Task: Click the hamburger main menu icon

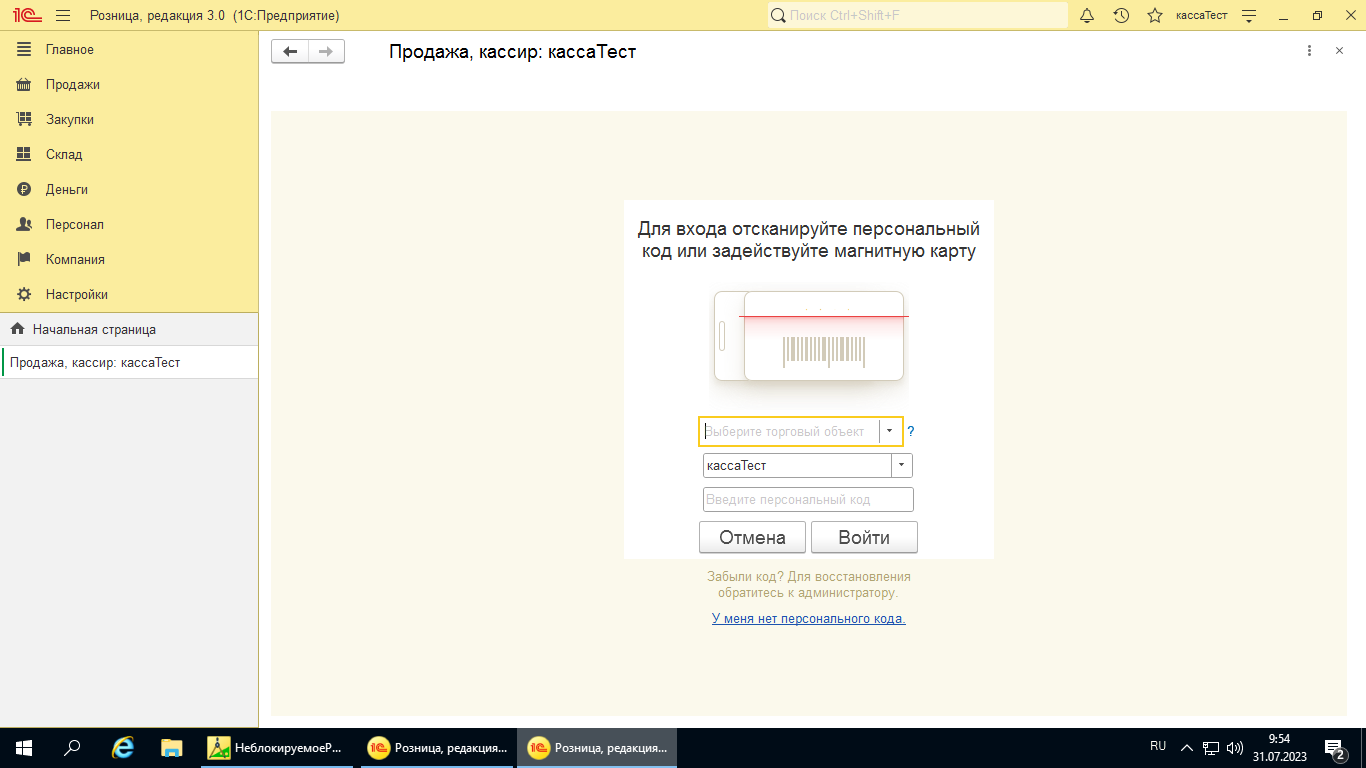Action: [x=63, y=16]
